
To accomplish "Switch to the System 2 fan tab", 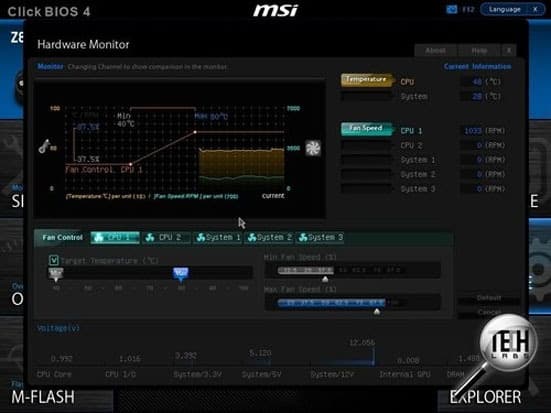I will click(x=269, y=238).
